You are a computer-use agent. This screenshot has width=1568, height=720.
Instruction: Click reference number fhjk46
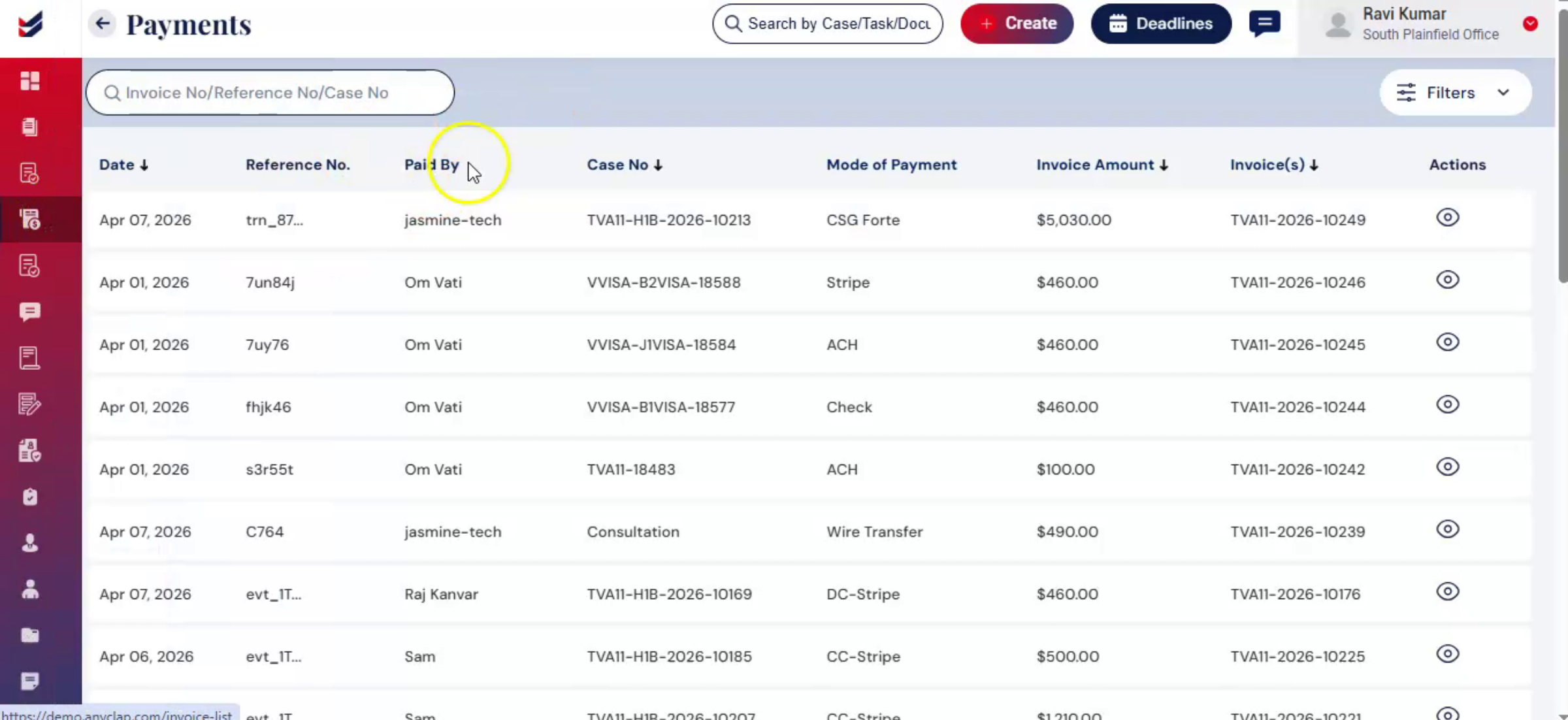(268, 407)
